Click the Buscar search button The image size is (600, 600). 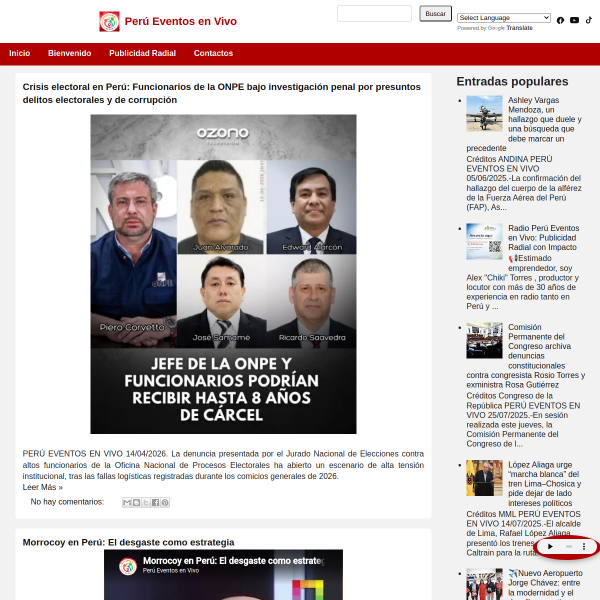coord(435,14)
